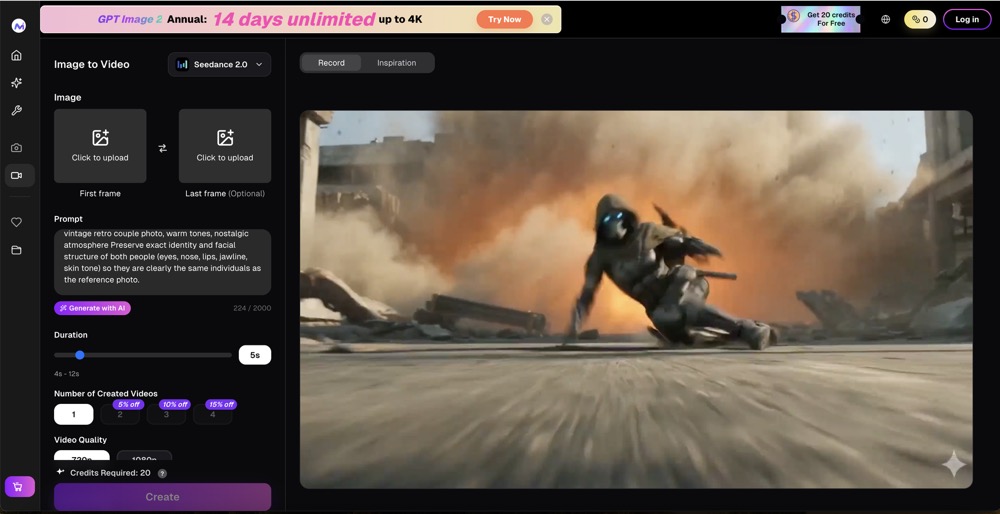Swap first and last frame icon
The width and height of the screenshot is (1000, 514).
pyautogui.click(x=163, y=148)
